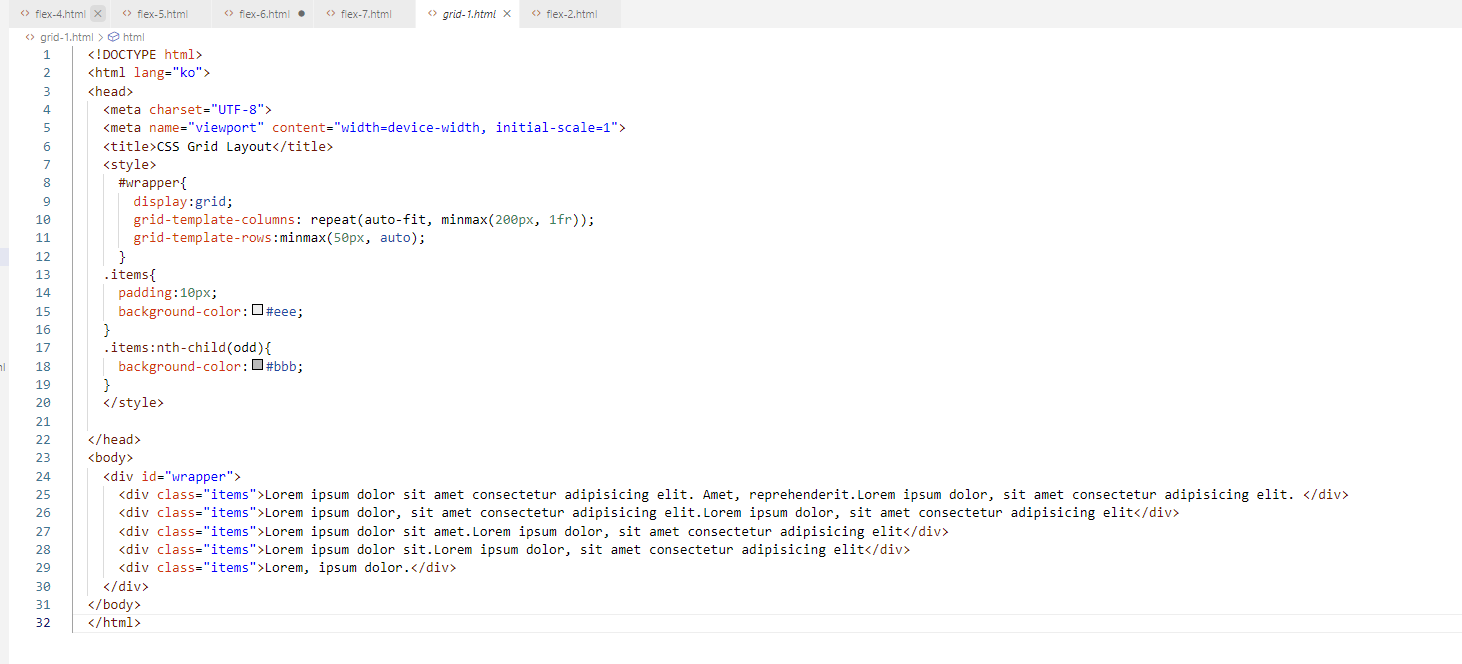Click the html cube icon in breadcrumb

point(114,37)
